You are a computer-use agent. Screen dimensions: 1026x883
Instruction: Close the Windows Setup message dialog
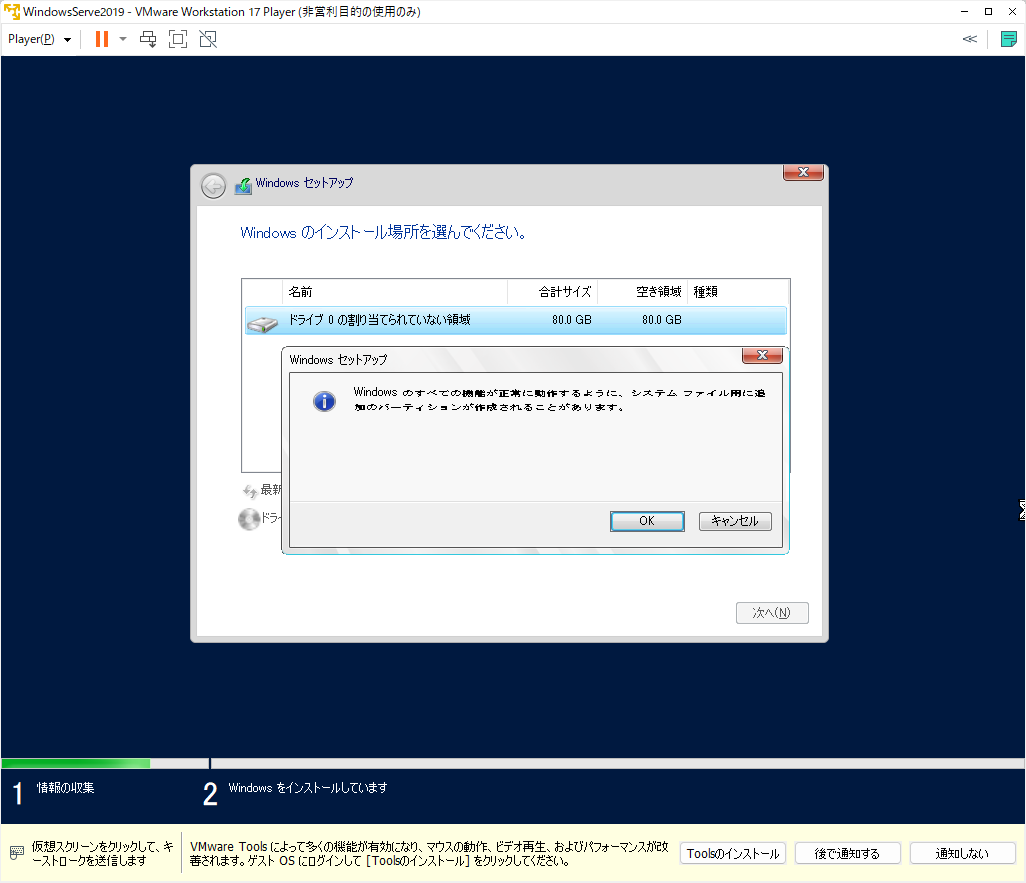[762, 355]
